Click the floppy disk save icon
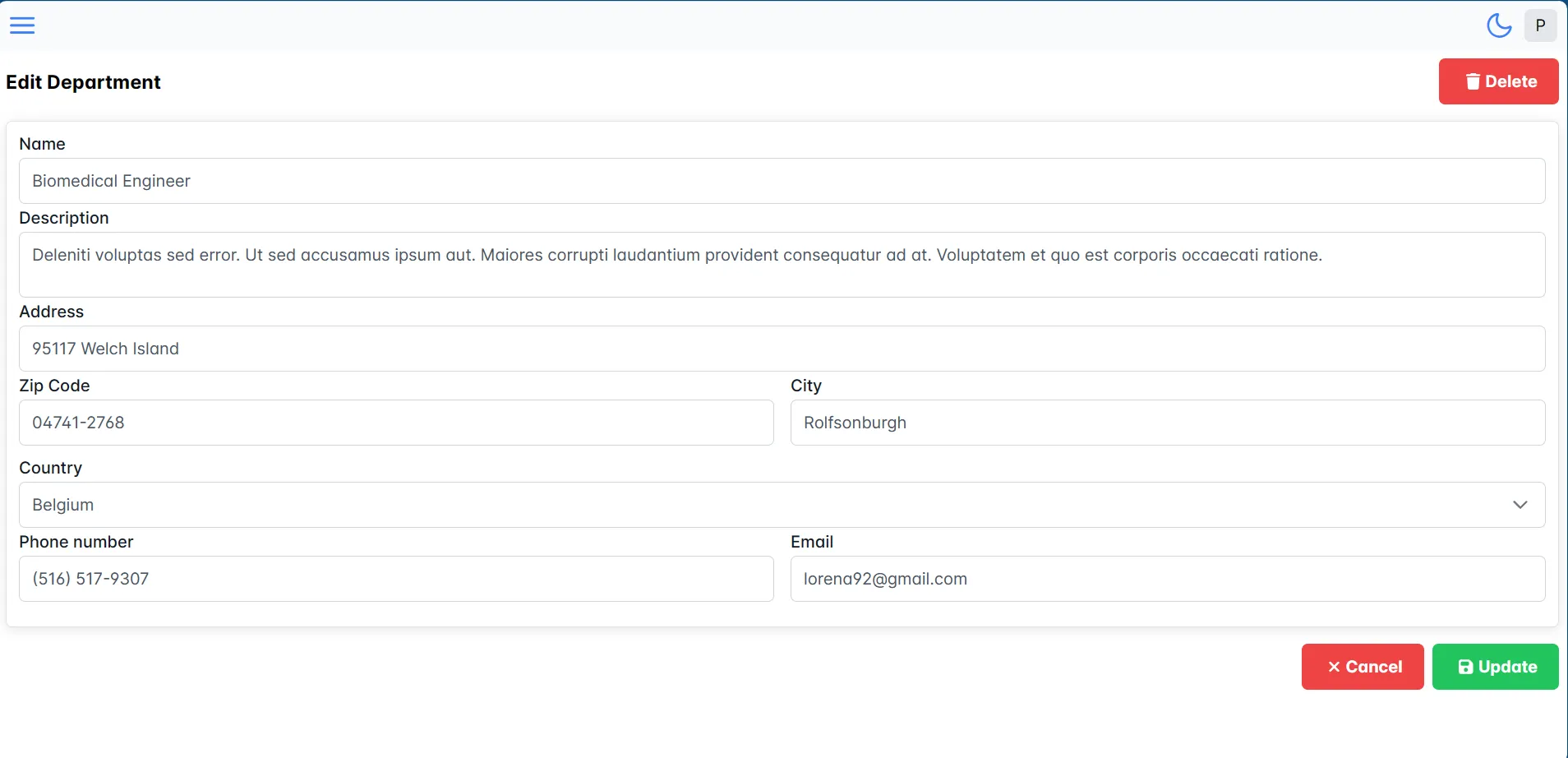The height and width of the screenshot is (758, 1568). tap(1465, 667)
